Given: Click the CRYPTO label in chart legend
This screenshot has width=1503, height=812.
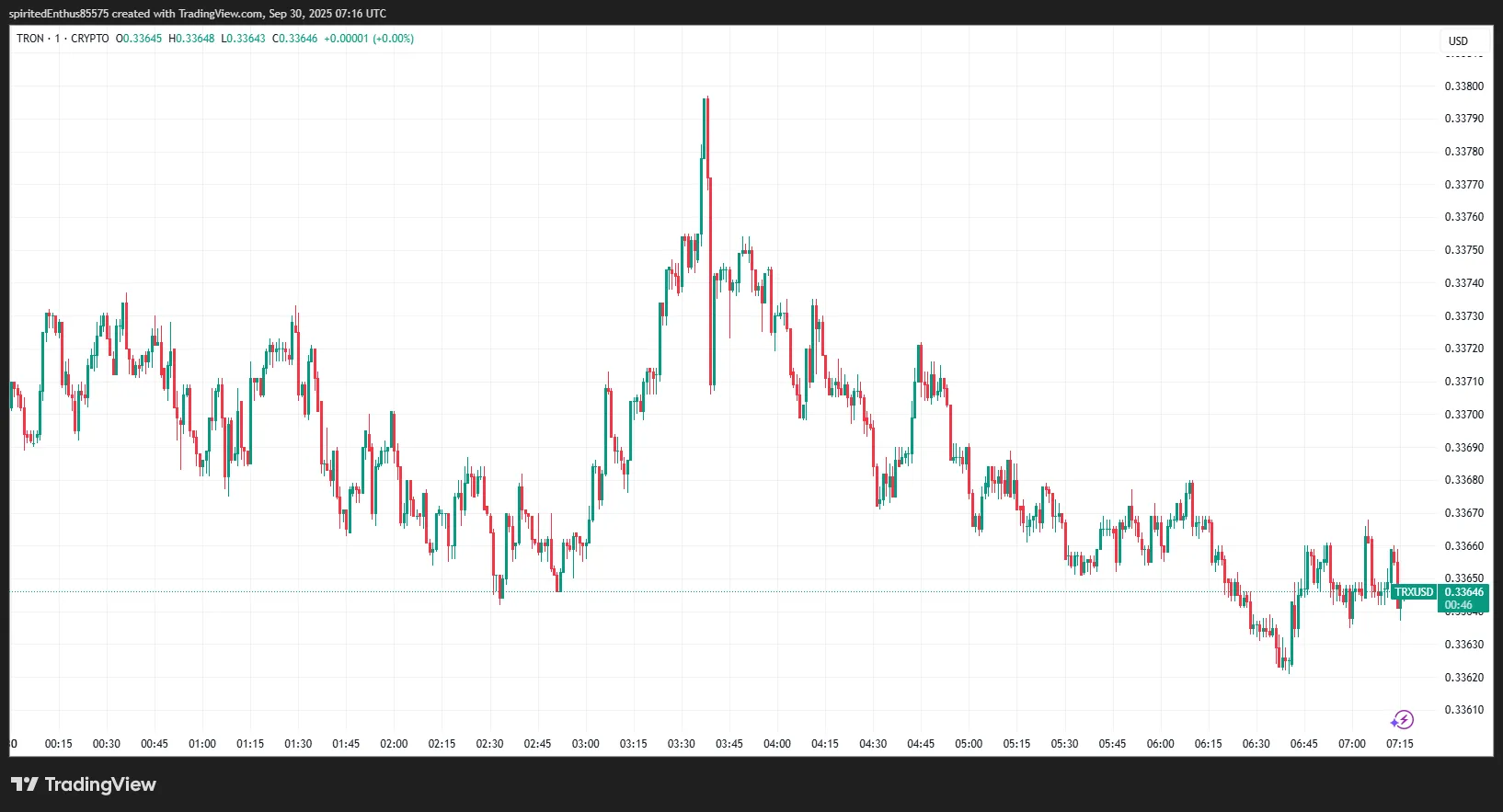Looking at the screenshot, I should [x=90, y=39].
